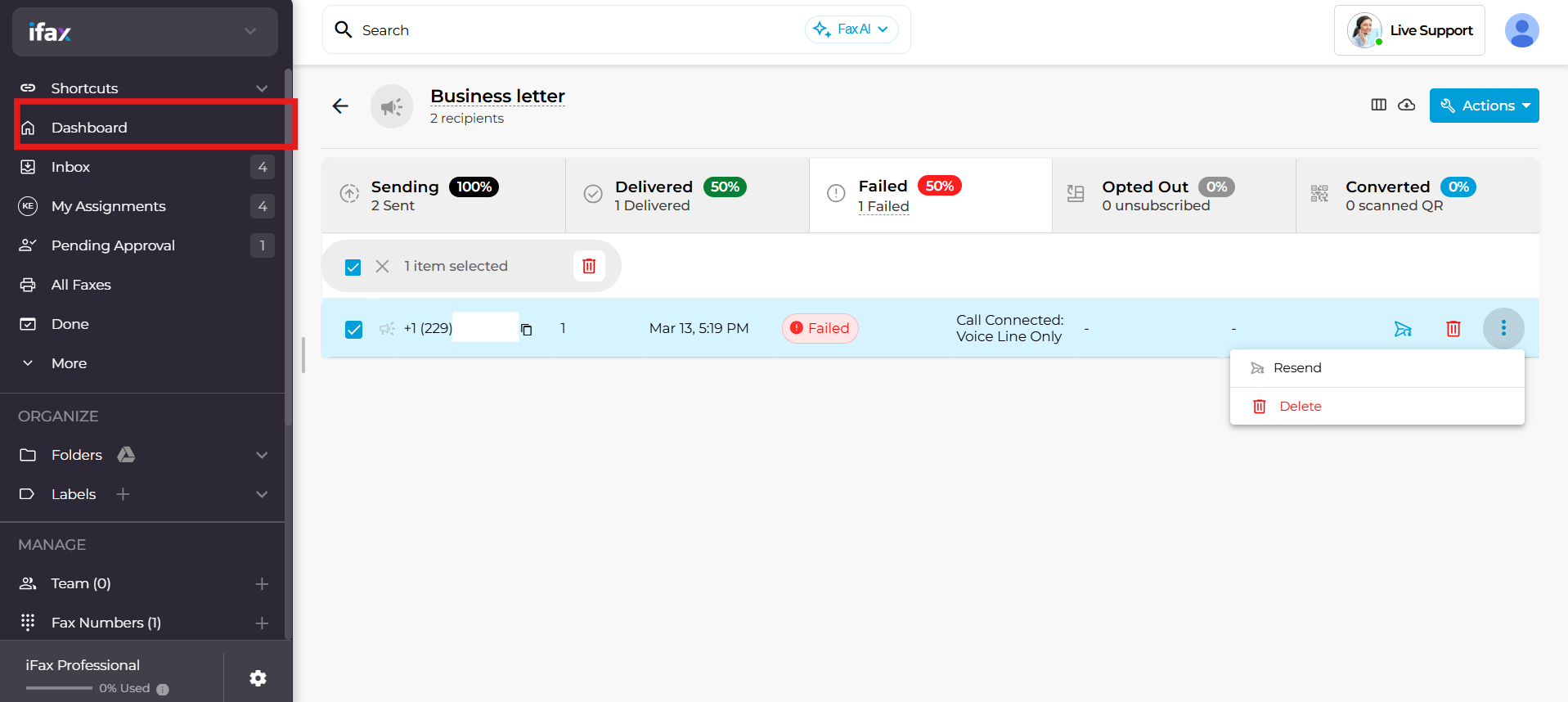The height and width of the screenshot is (702, 1568).
Task: Clear selection with the X icon
Action: 382,266
